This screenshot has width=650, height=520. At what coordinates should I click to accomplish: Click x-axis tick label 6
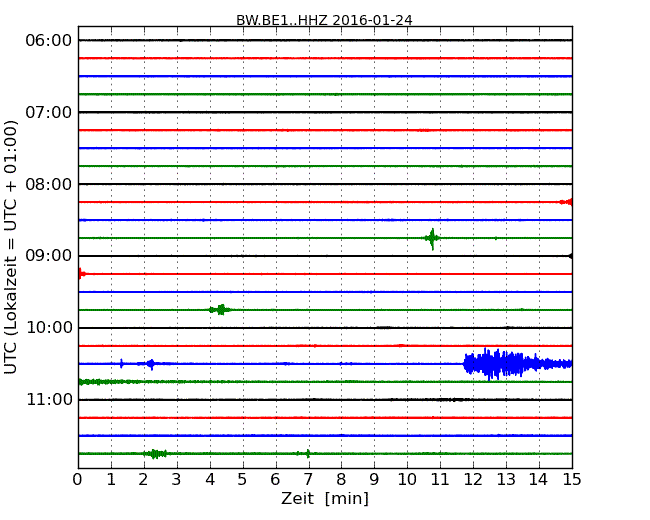[x=275, y=480]
